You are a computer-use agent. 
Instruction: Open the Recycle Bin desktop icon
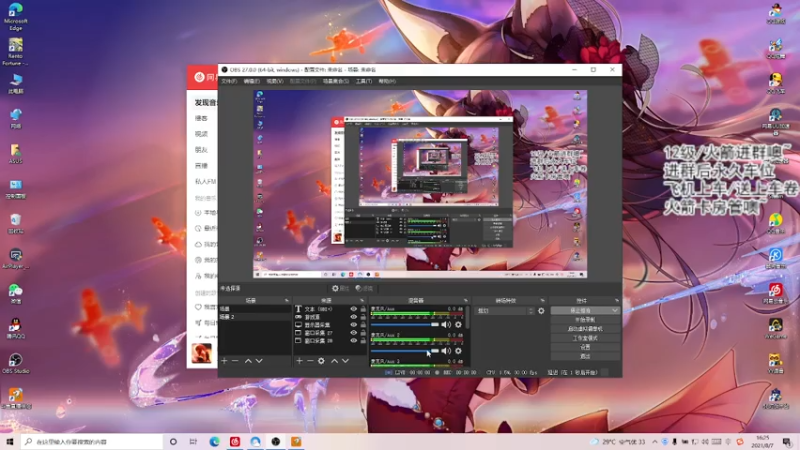[x=15, y=223]
